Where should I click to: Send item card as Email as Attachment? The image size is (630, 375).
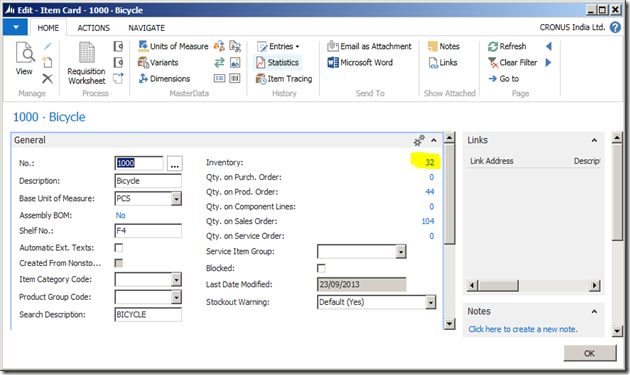[x=369, y=46]
